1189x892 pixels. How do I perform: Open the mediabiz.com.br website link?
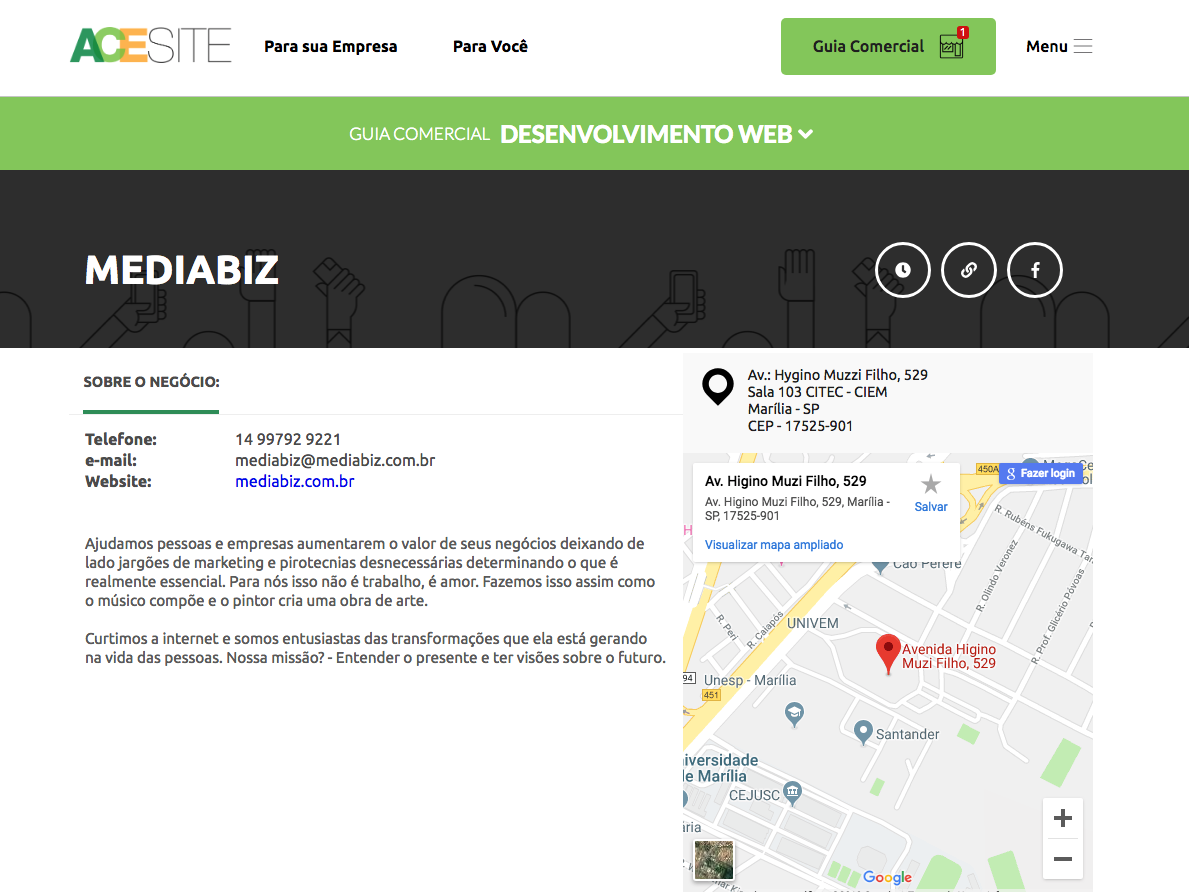(x=294, y=482)
